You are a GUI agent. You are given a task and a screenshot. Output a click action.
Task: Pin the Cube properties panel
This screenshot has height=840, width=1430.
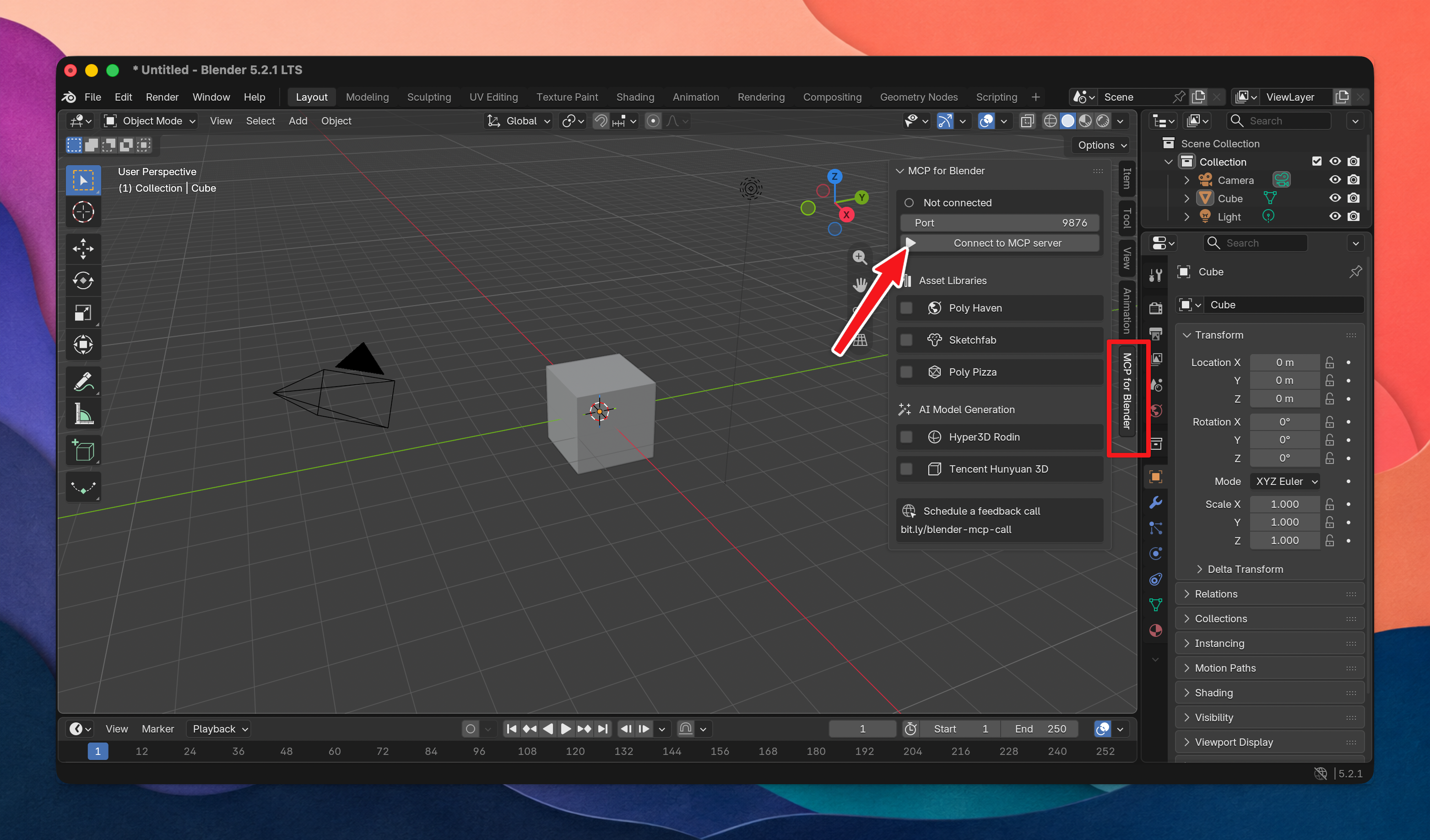click(1355, 272)
